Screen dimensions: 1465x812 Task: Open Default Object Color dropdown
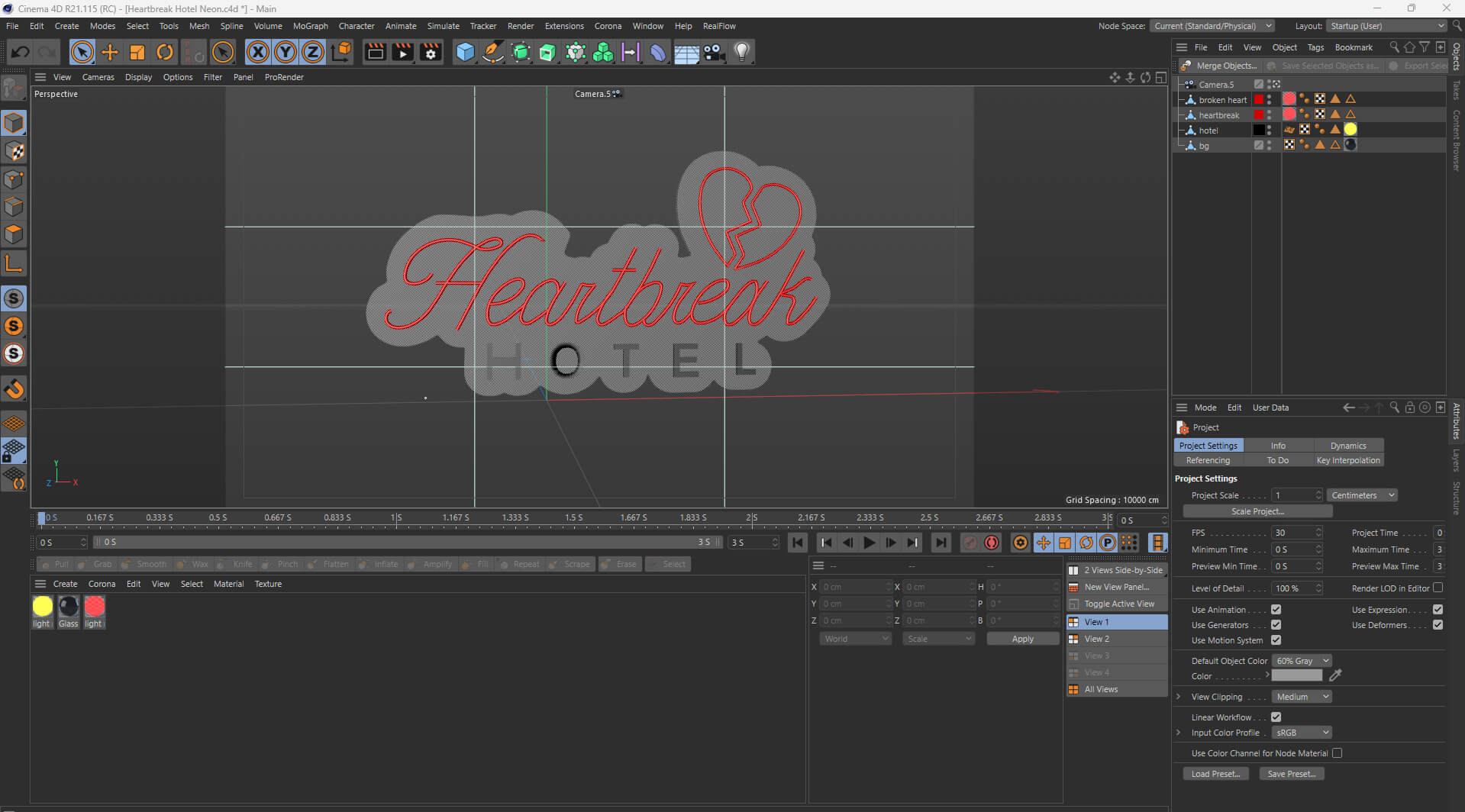click(1302, 661)
